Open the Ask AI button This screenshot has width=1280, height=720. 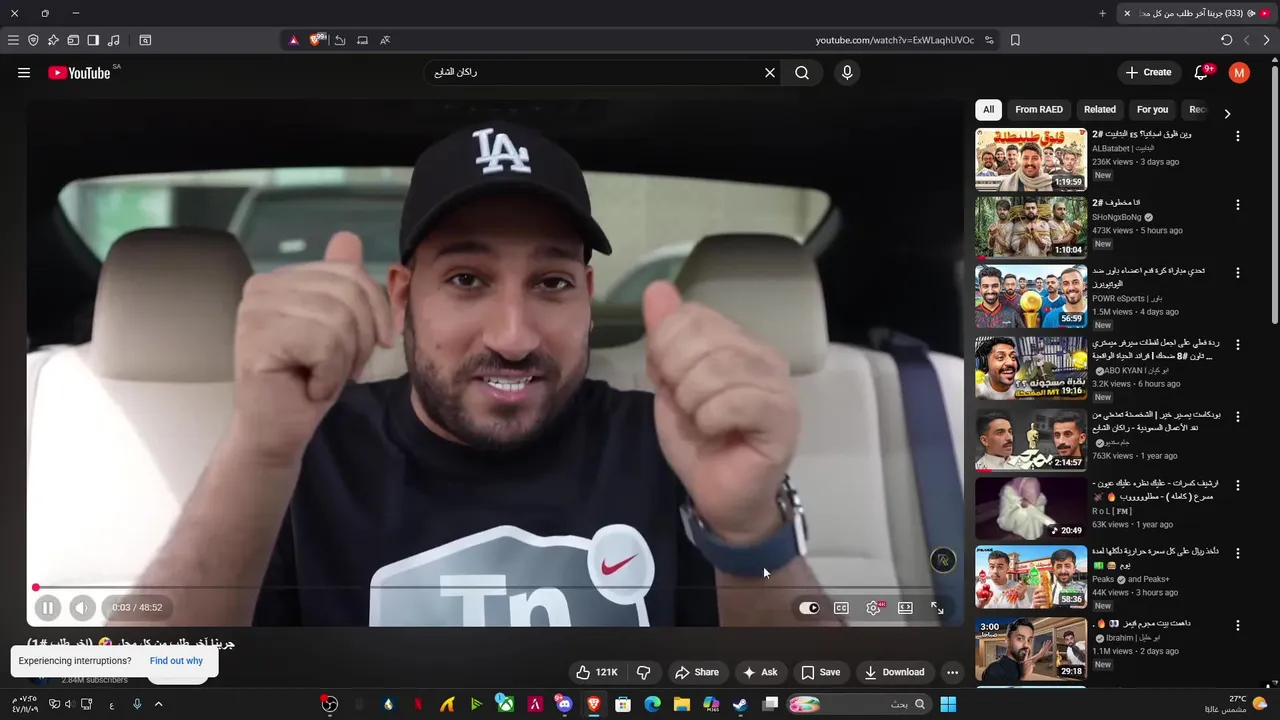tap(760, 672)
